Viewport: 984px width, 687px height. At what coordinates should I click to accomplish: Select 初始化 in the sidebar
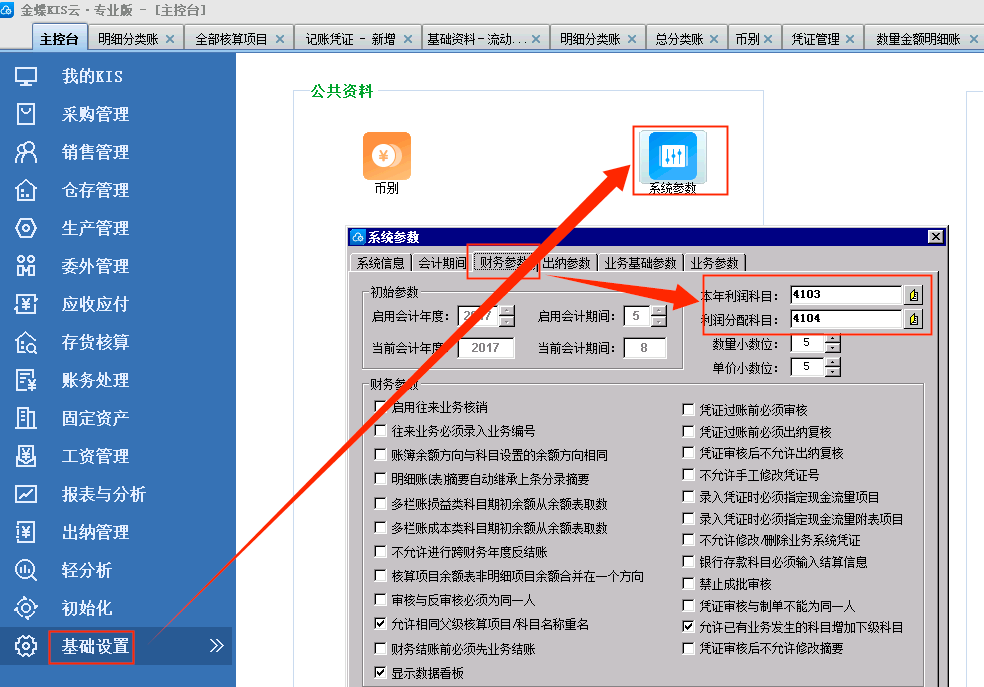pyautogui.click(x=87, y=608)
